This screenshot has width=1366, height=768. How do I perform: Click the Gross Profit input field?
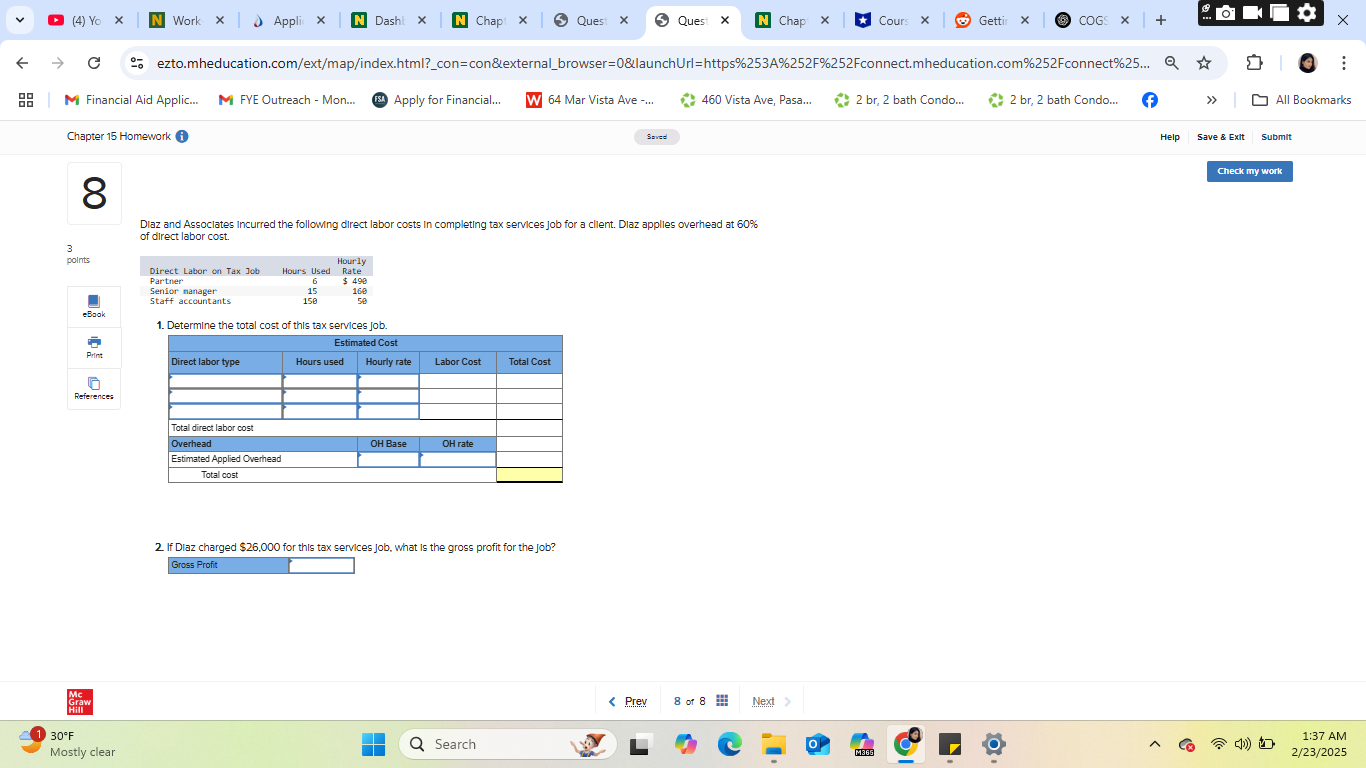click(321, 565)
